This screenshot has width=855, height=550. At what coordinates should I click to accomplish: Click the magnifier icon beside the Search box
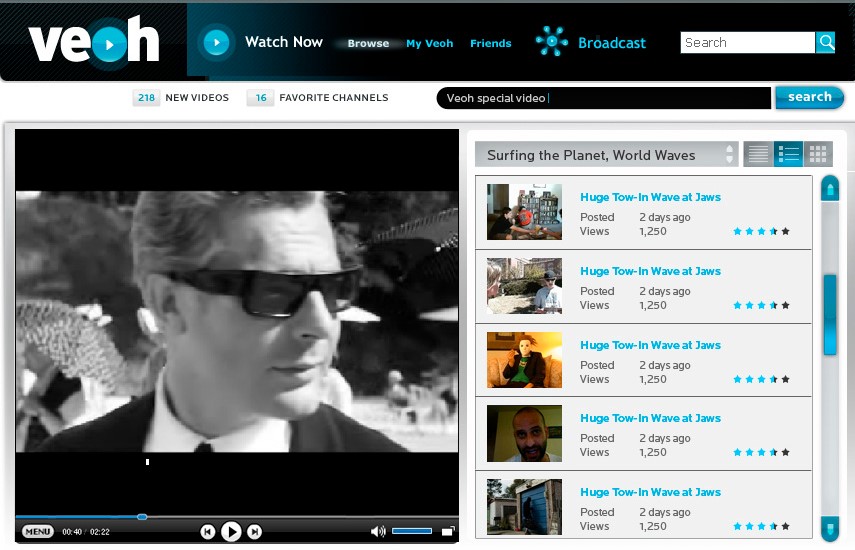(826, 42)
